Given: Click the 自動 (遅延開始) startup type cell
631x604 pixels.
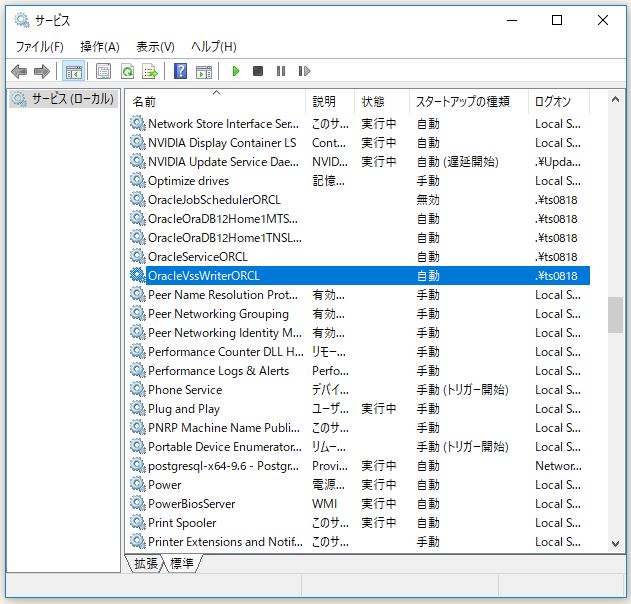Looking at the screenshot, I should point(458,162).
